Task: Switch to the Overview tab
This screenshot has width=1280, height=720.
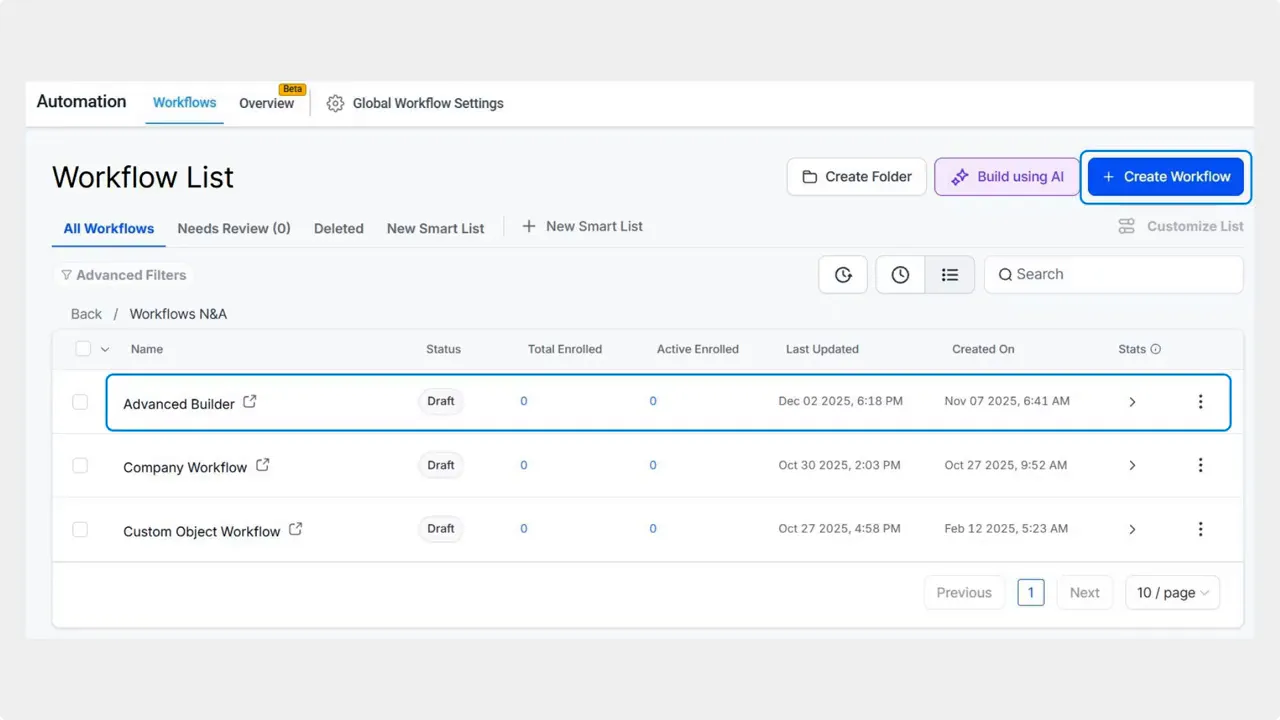Action: coord(266,103)
